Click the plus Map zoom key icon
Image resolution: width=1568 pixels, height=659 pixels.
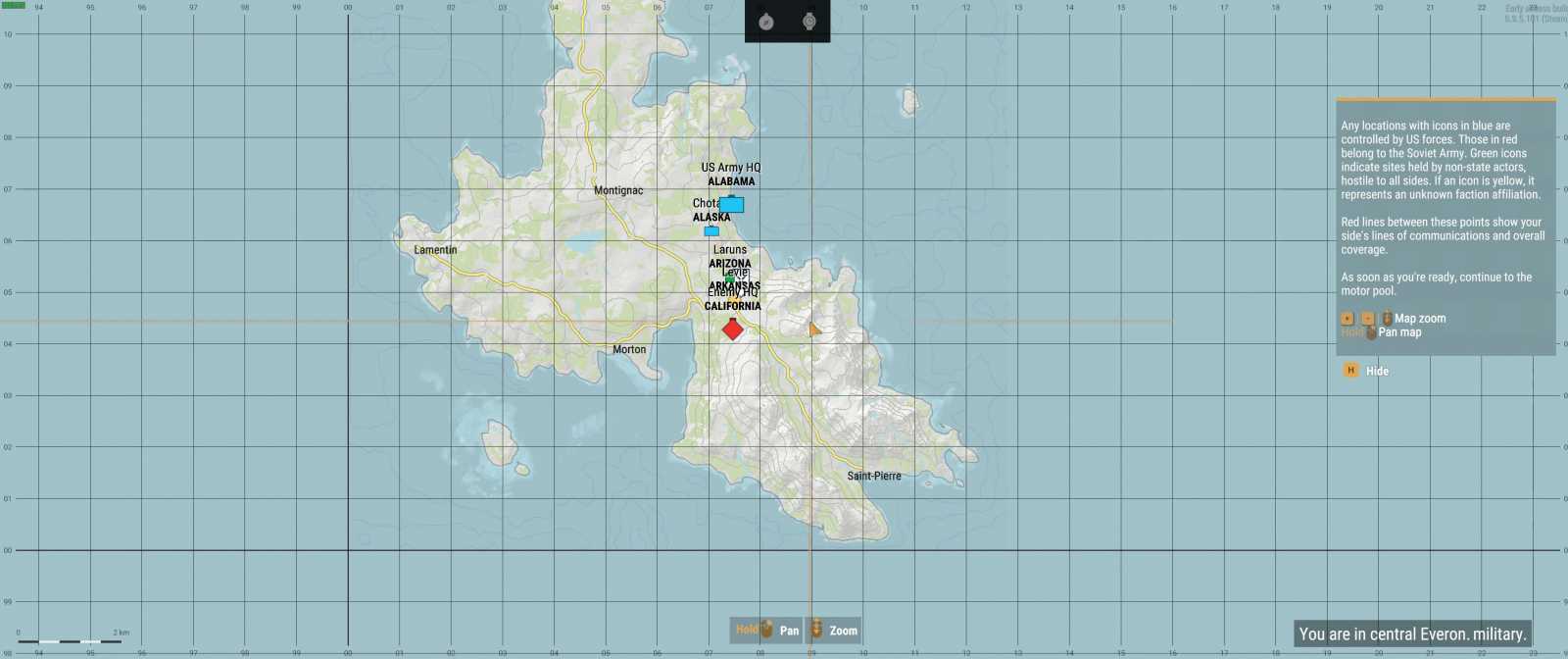click(1347, 318)
